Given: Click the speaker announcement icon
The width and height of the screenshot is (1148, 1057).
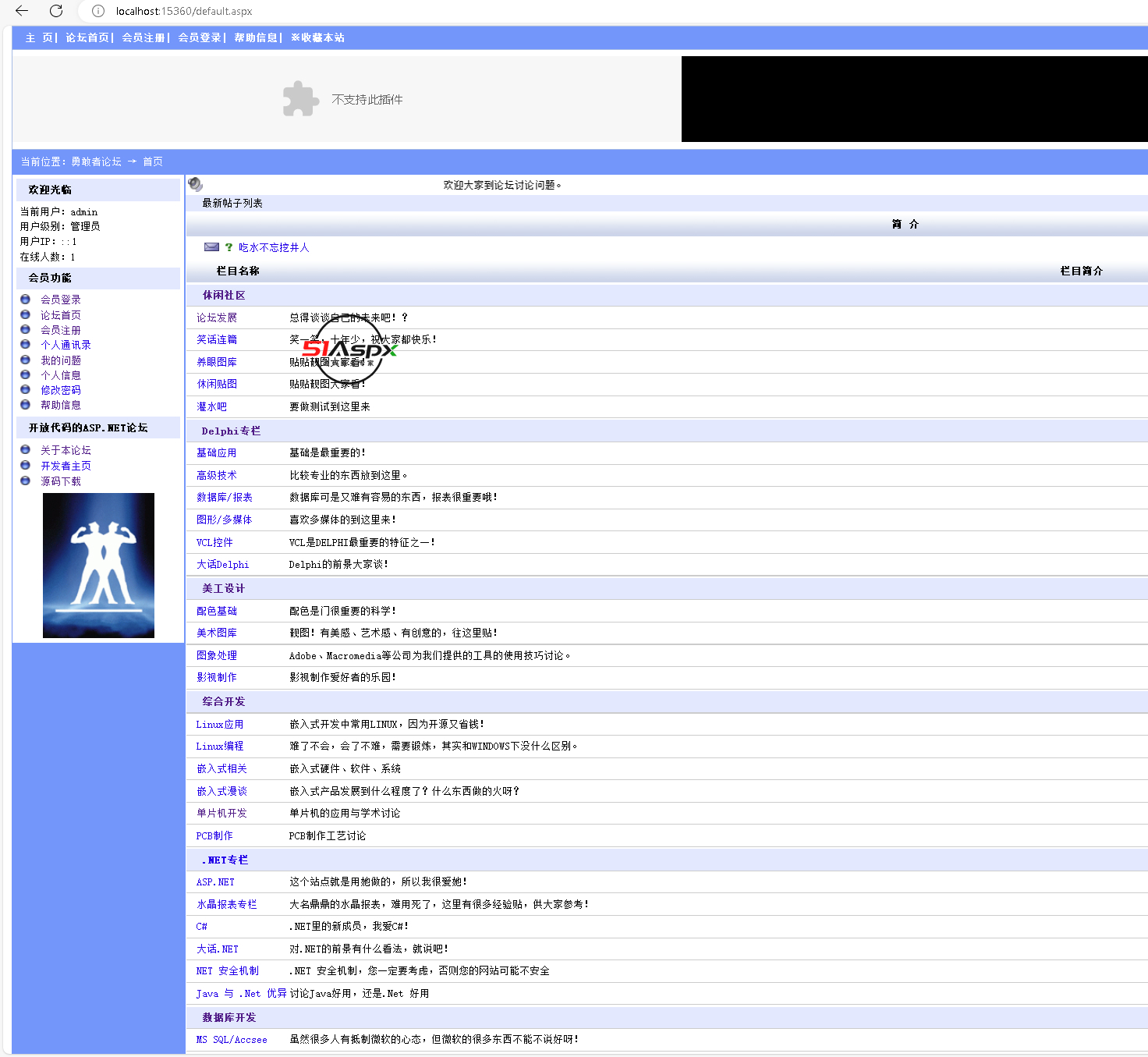Looking at the screenshot, I should [196, 184].
